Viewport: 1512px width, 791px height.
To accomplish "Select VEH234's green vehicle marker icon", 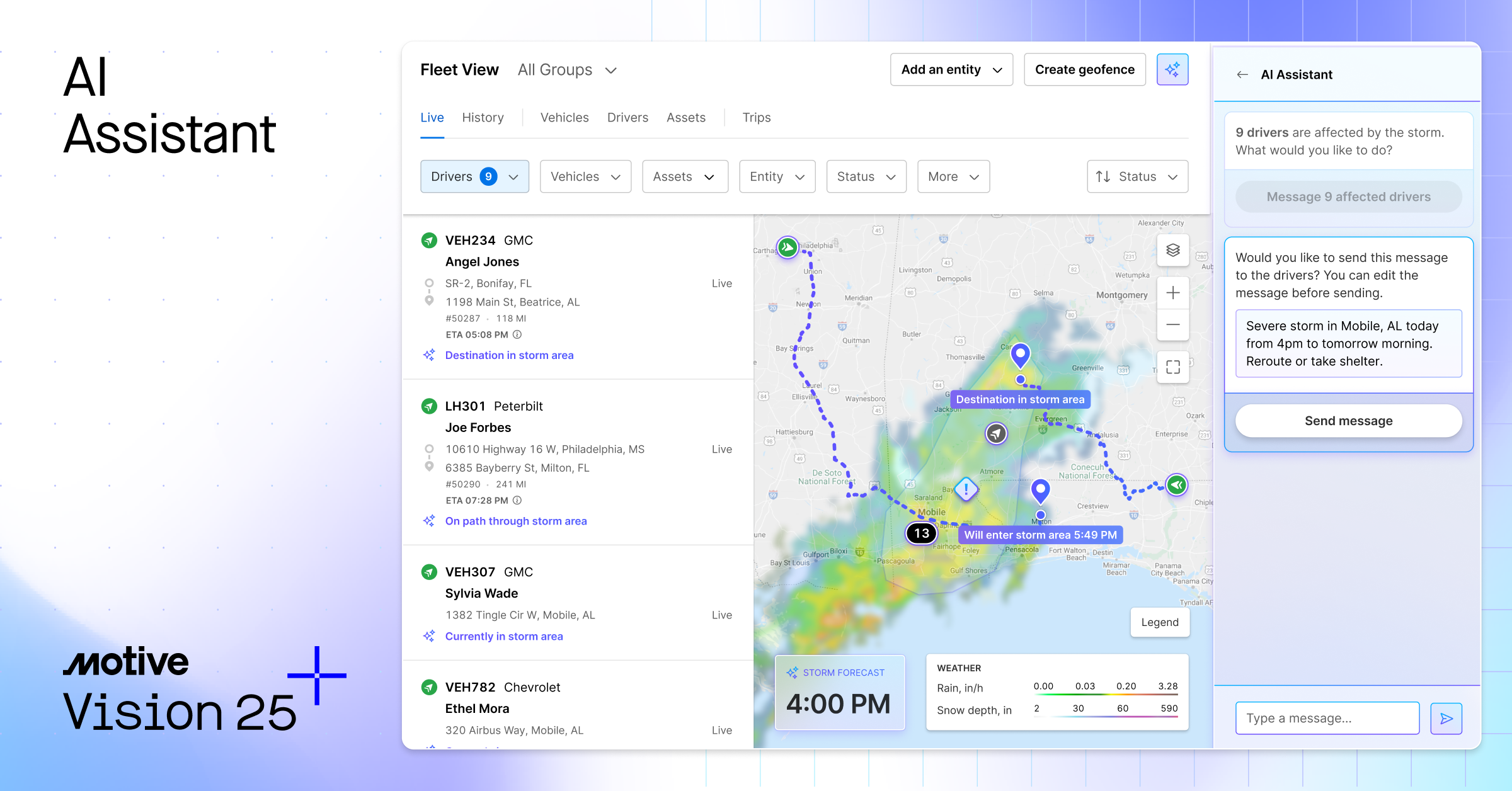I will (x=429, y=240).
